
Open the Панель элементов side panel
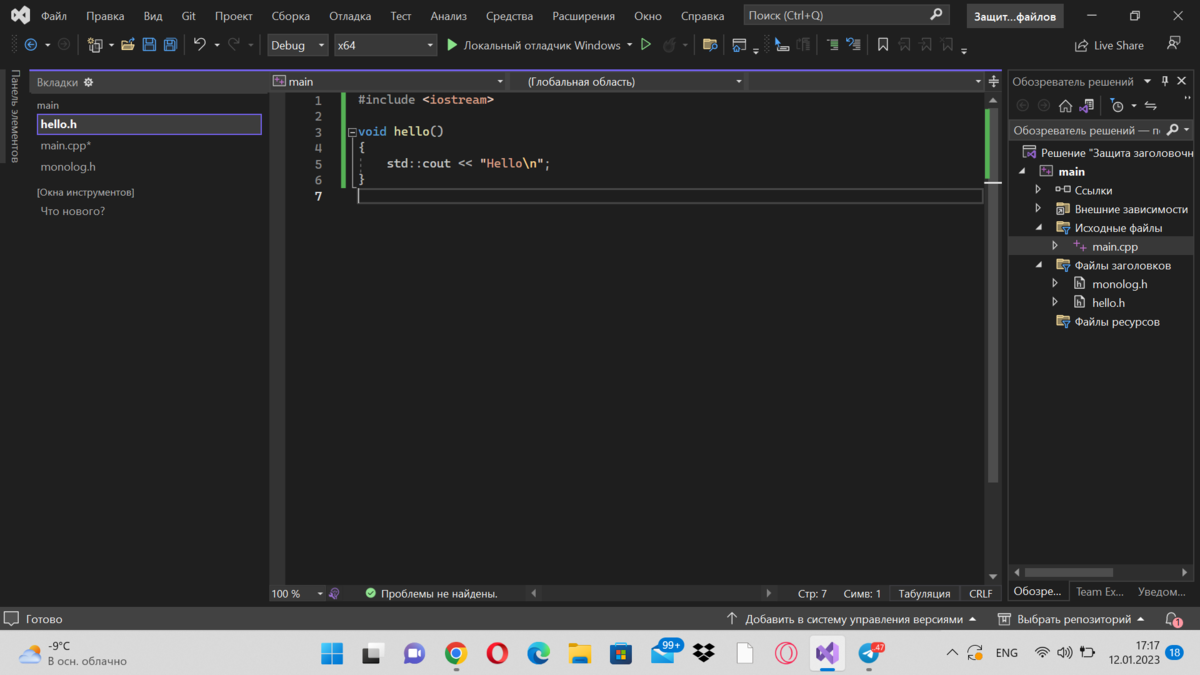[x=14, y=116]
